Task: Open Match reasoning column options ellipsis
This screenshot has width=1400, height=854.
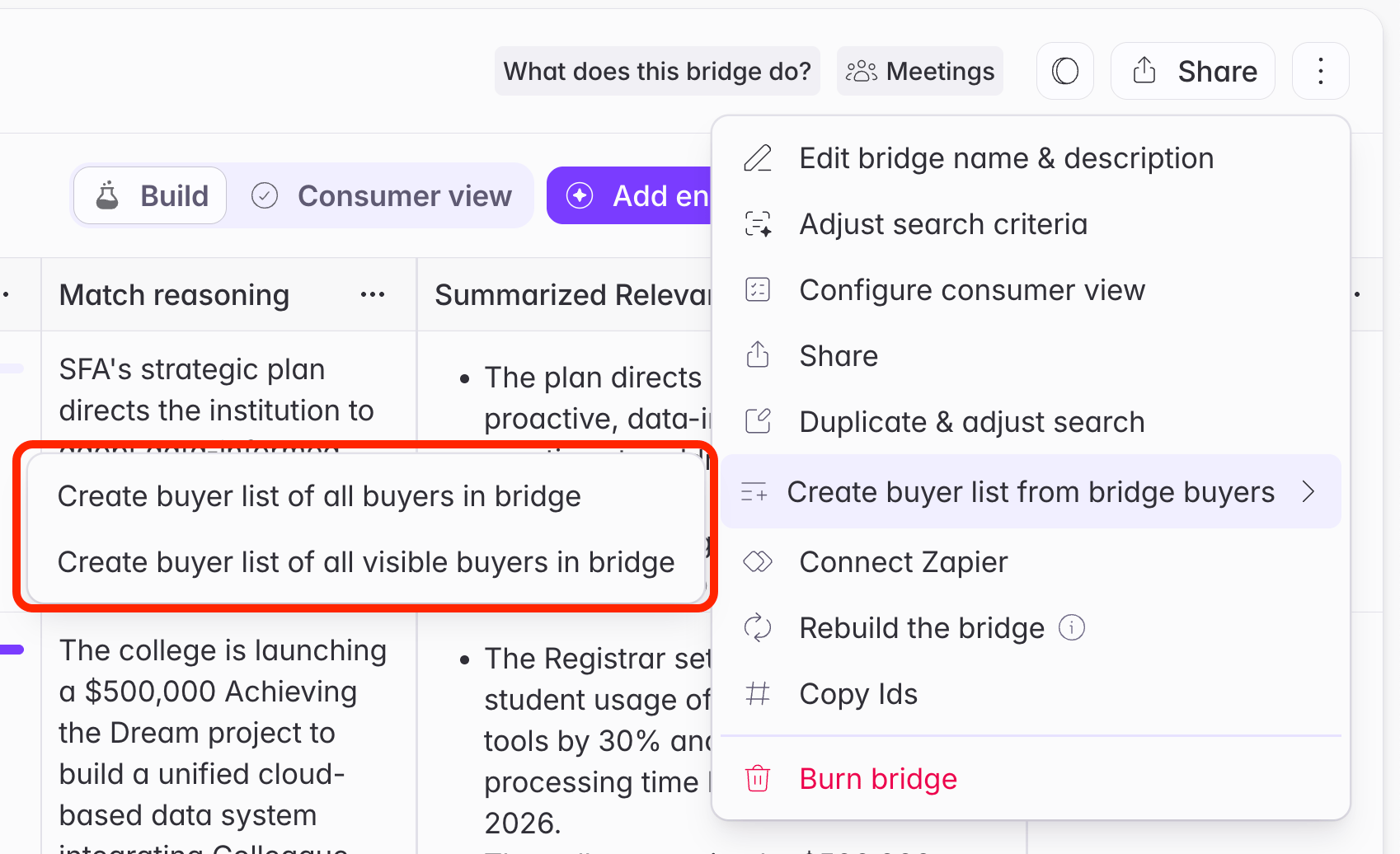Action: point(373,295)
